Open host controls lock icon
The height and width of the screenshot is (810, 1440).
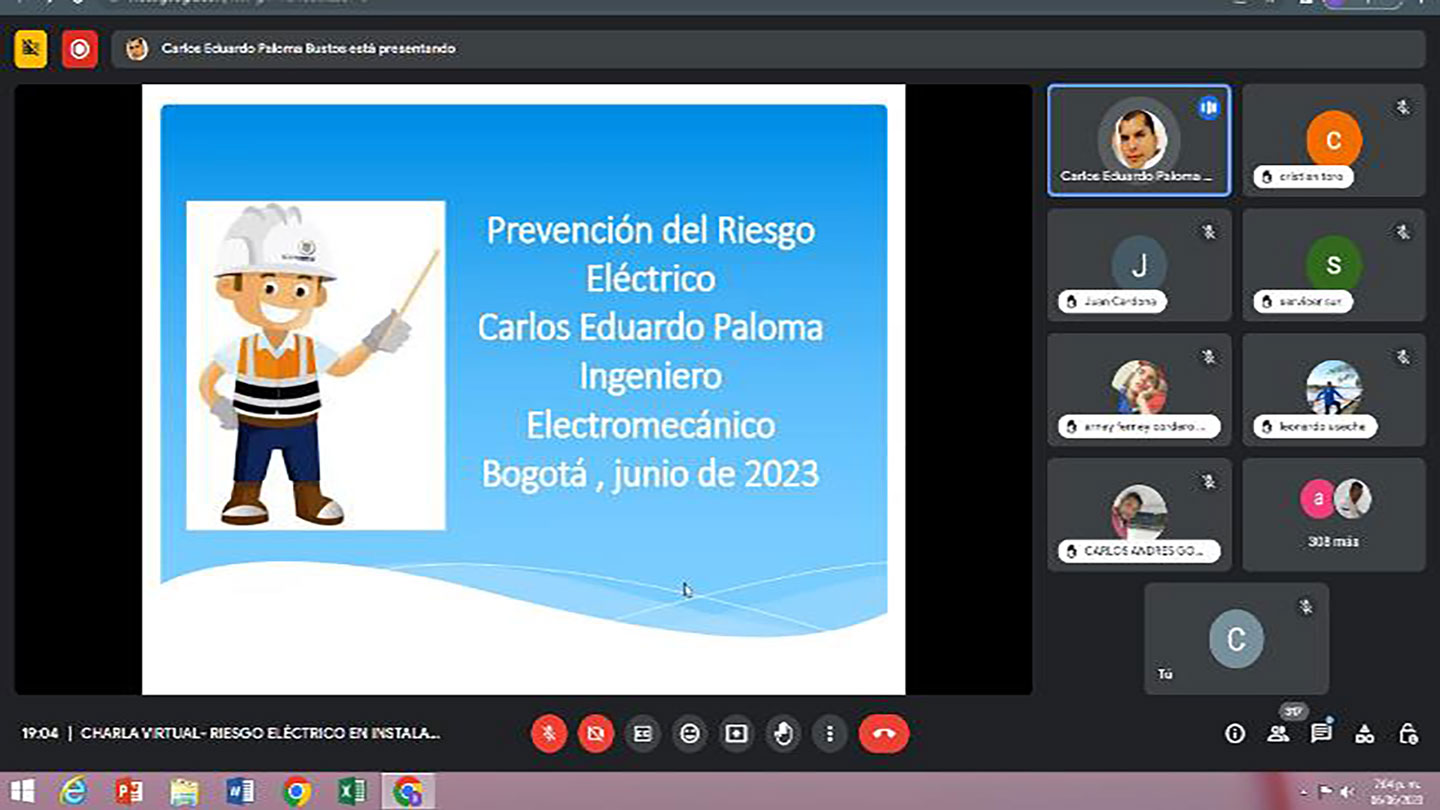(1408, 734)
